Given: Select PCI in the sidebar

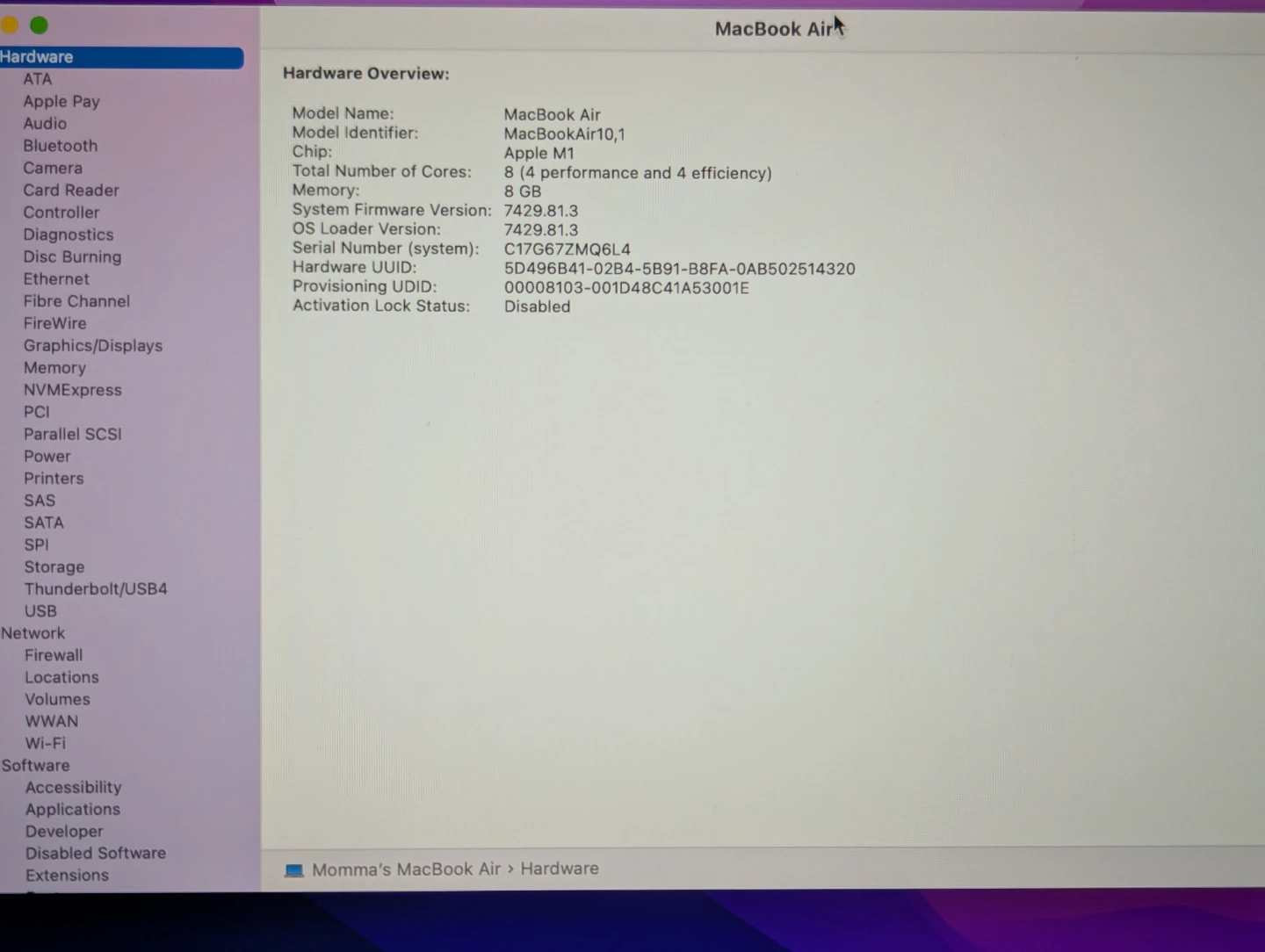Looking at the screenshot, I should pyautogui.click(x=37, y=412).
